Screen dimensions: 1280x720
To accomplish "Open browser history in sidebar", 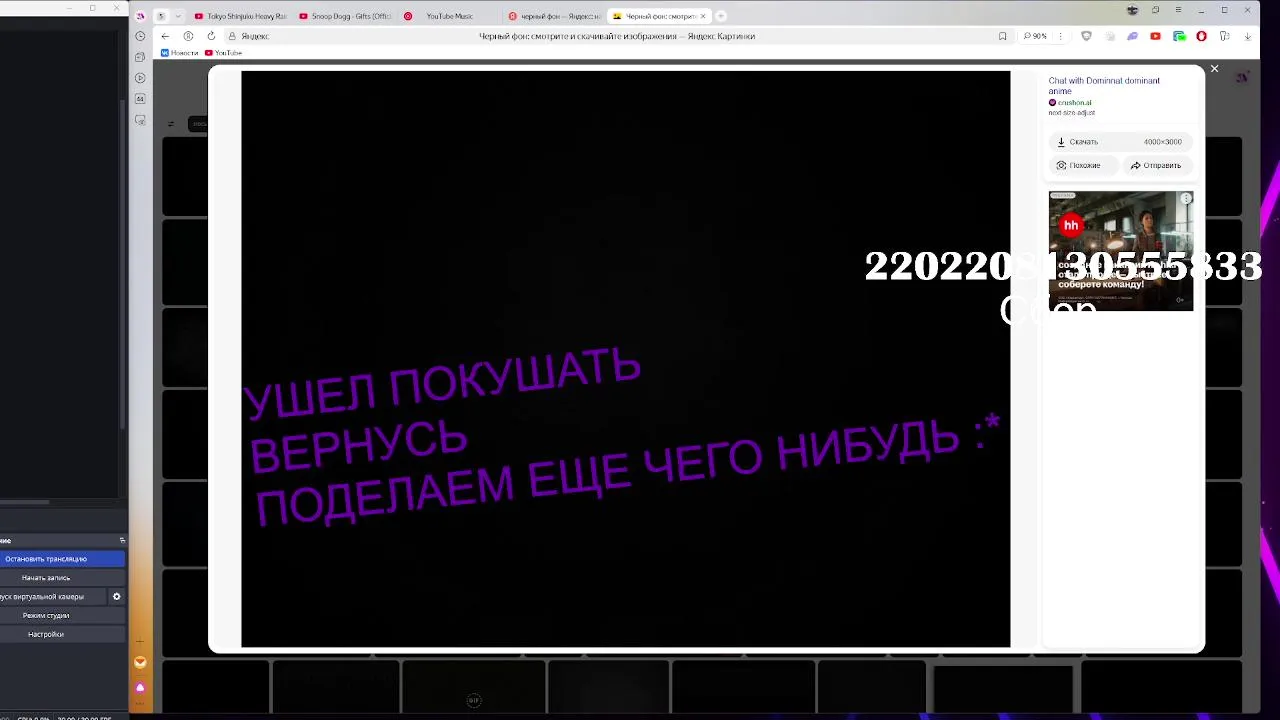I will (x=140, y=36).
